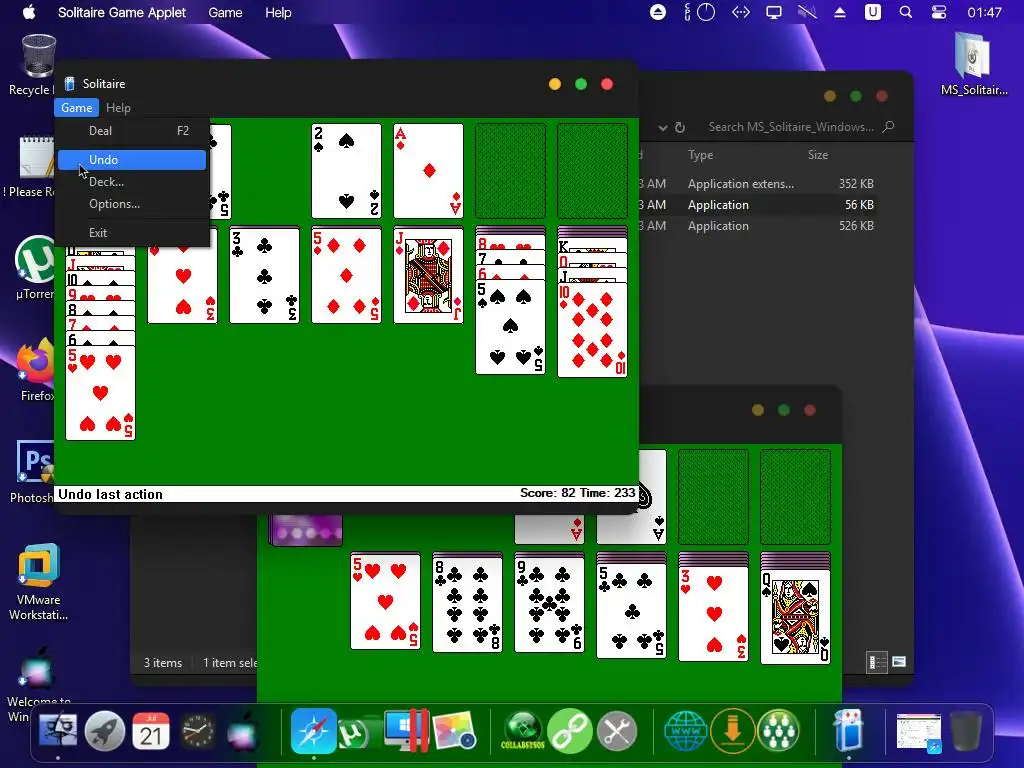Open the Clock icon in the dock
The height and width of the screenshot is (768, 1024).
pyautogui.click(x=197, y=731)
